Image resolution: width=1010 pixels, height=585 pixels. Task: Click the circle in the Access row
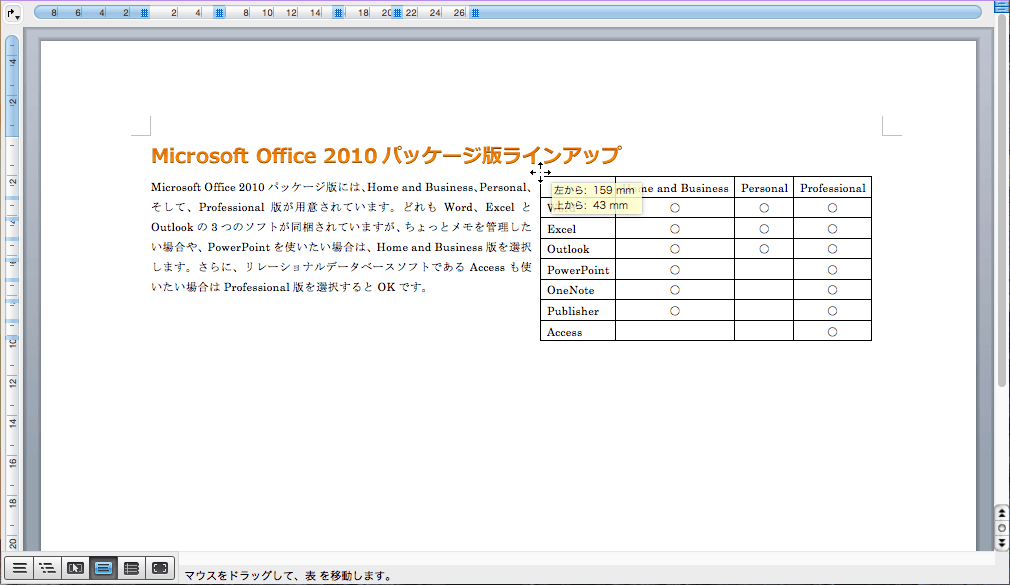(832, 332)
